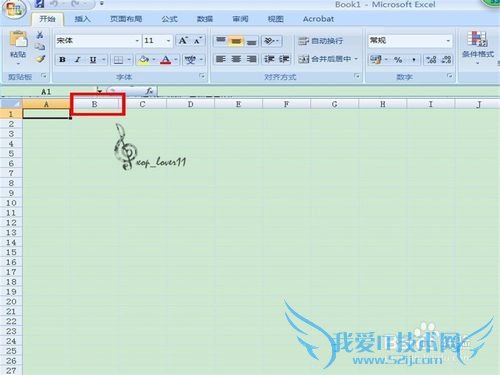Toggle Underline formatting

[x=93, y=60]
